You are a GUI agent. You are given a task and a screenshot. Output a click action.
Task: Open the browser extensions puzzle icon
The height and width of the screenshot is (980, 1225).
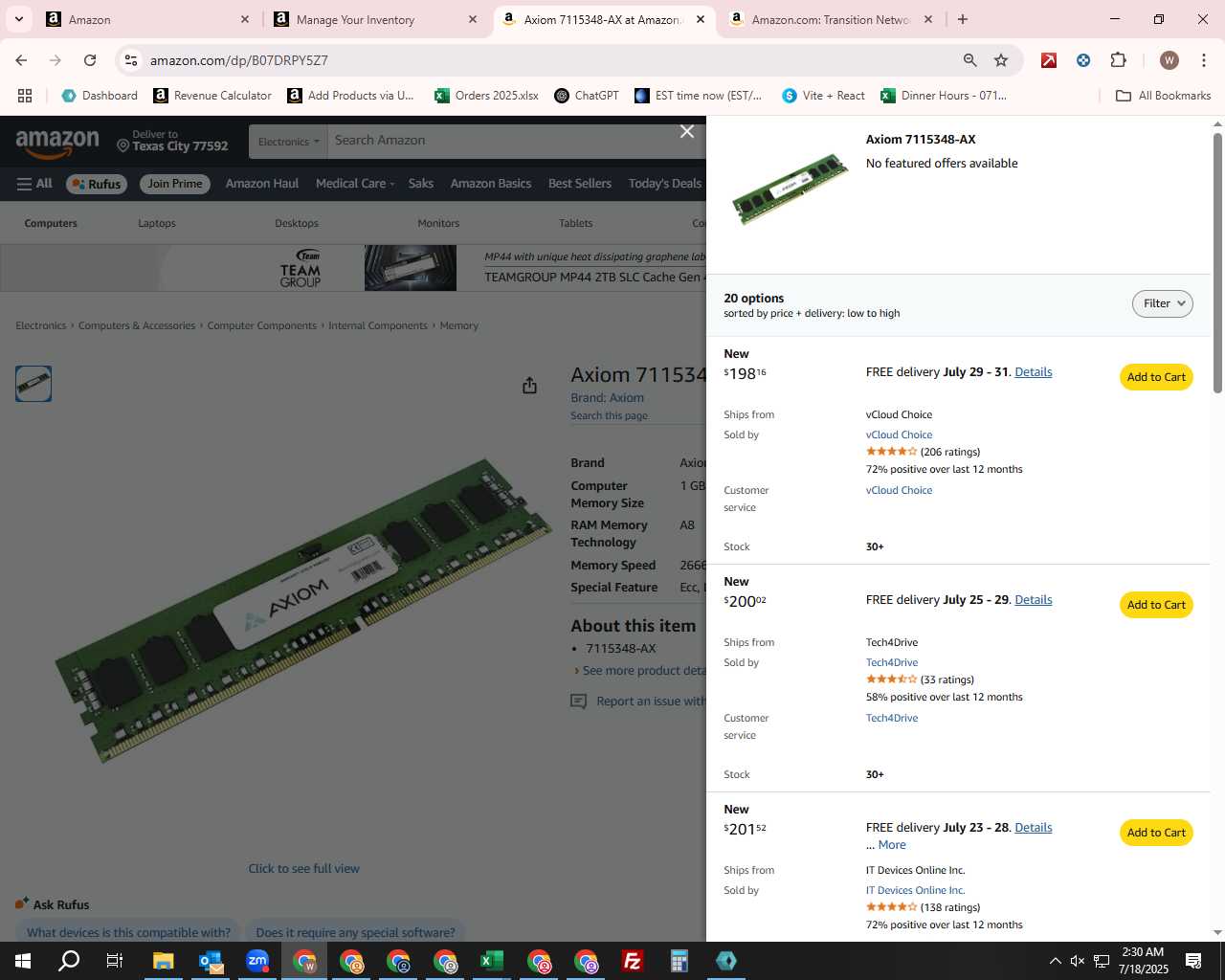(1118, 60)
